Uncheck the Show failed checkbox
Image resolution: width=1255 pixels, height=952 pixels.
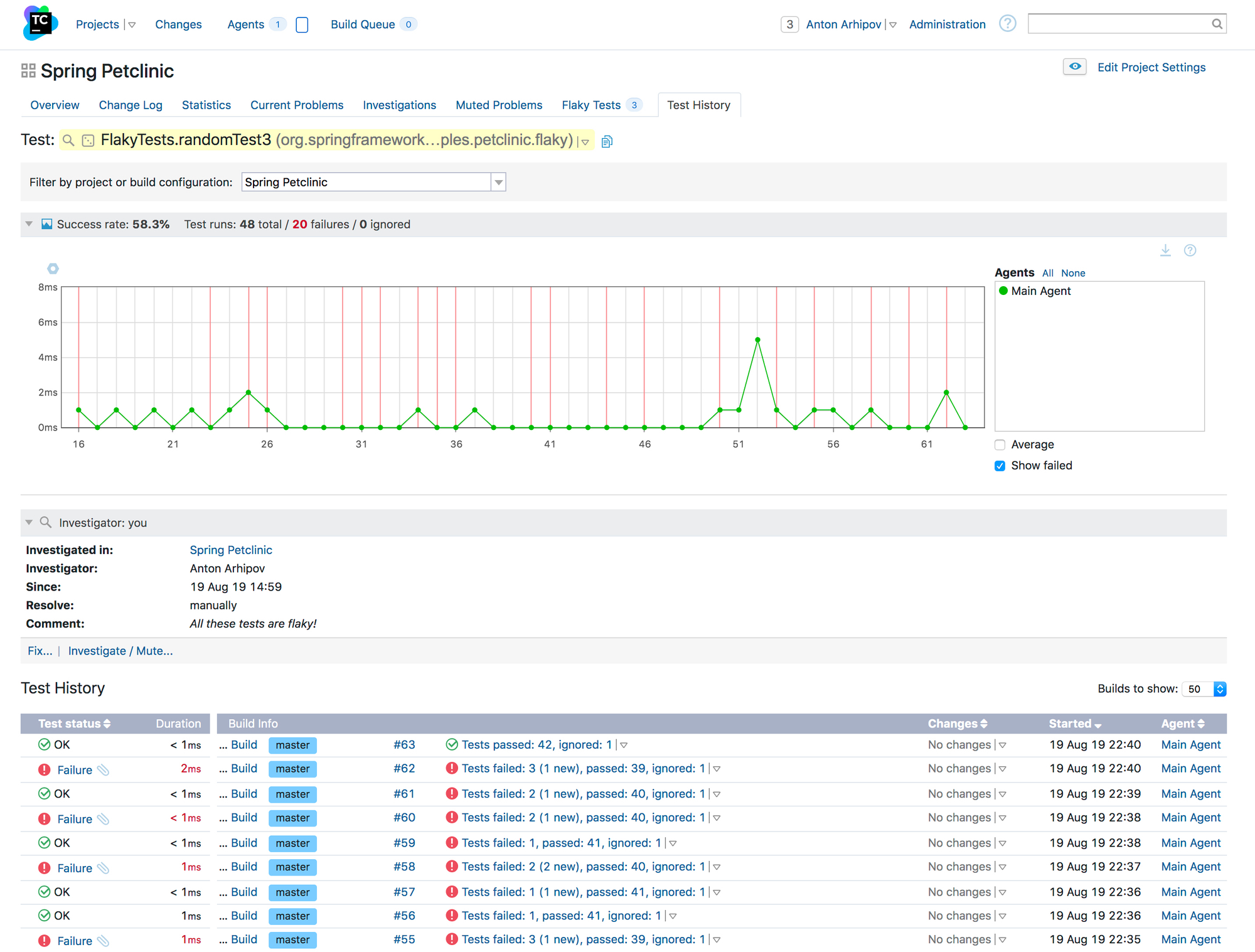click(1000, 466)
